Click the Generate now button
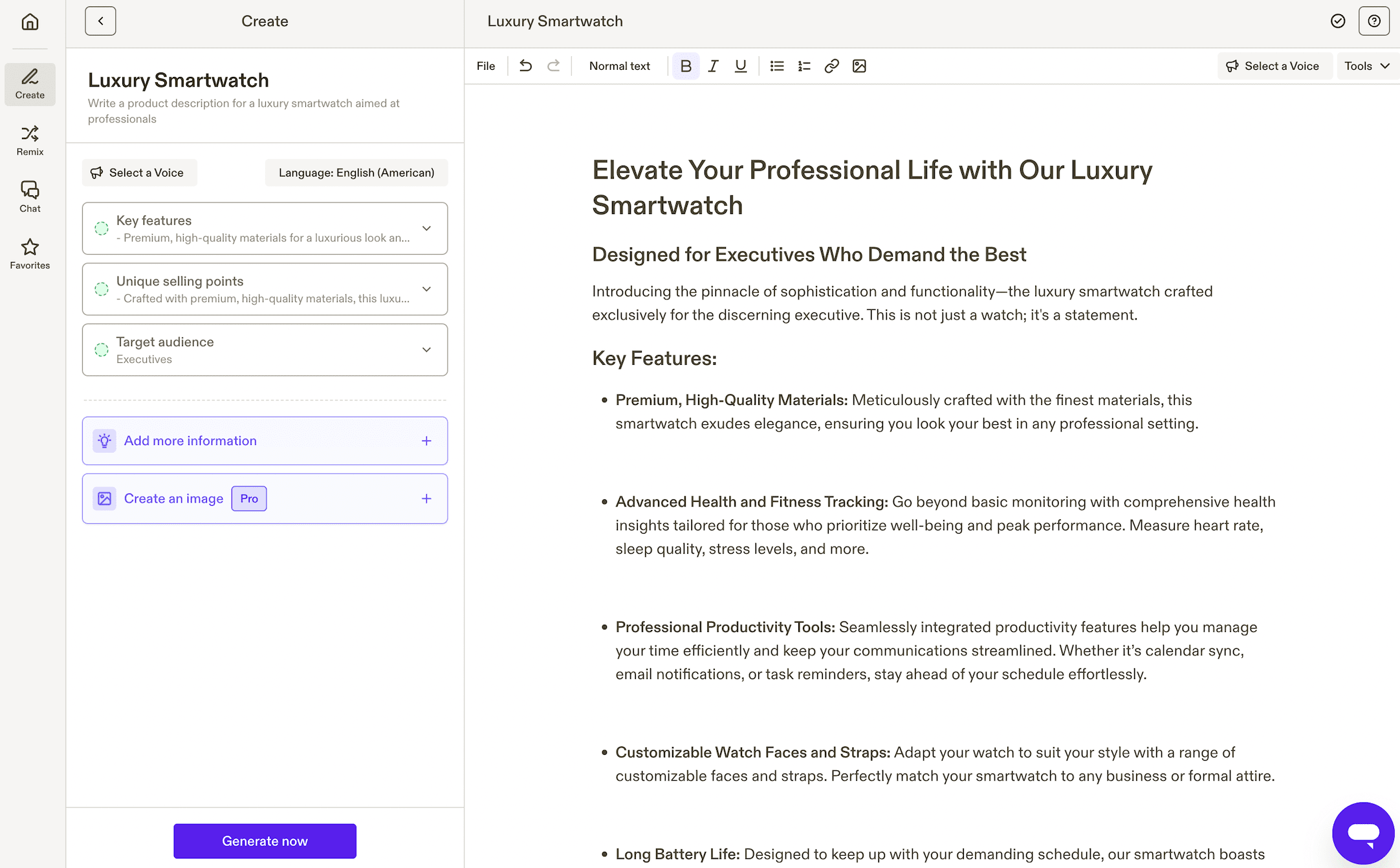The image size is (1400, 868). [x=264, y=841]
